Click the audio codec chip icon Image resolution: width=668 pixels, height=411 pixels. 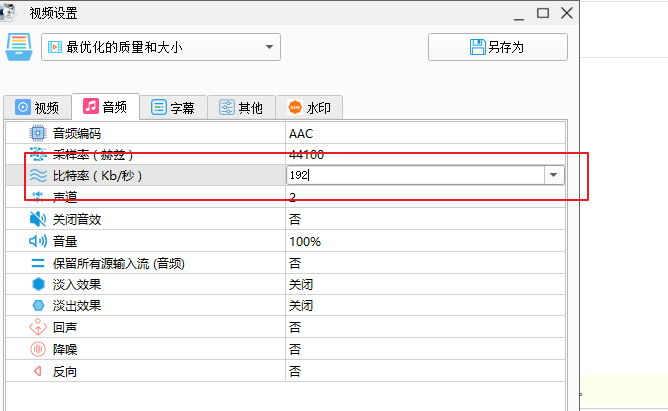pyautogui.click(x=37, y=133)
